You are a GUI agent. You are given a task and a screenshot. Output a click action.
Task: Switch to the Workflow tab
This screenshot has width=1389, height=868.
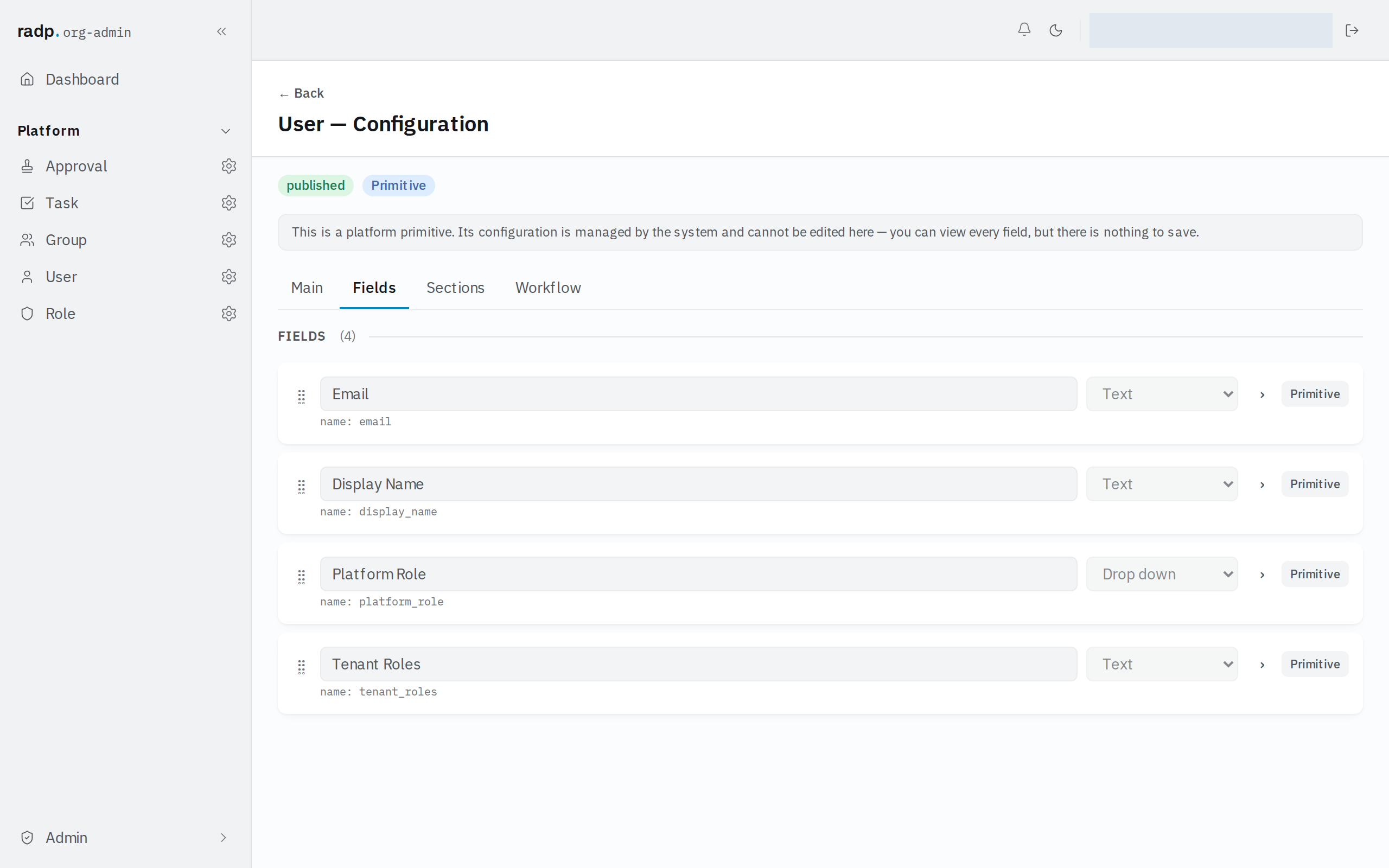click(547, 288)
